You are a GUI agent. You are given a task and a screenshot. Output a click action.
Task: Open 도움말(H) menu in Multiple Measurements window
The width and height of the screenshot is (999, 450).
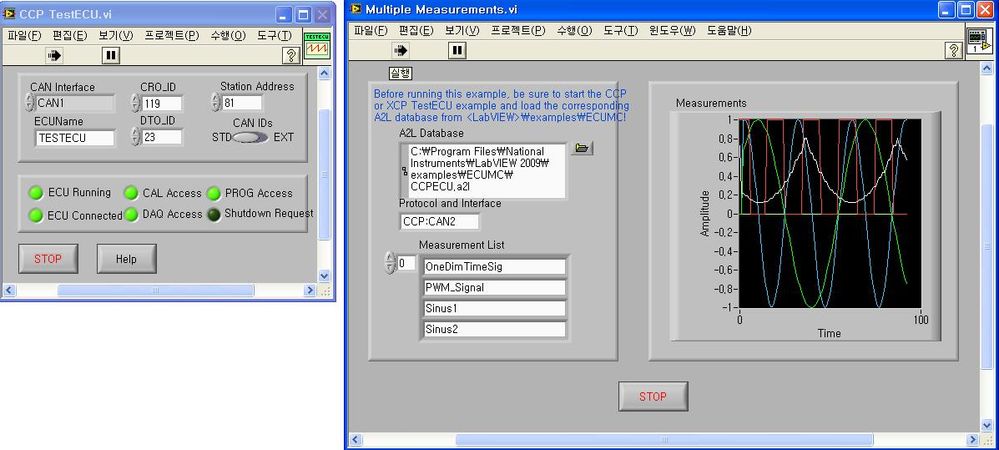pos(729,31)
